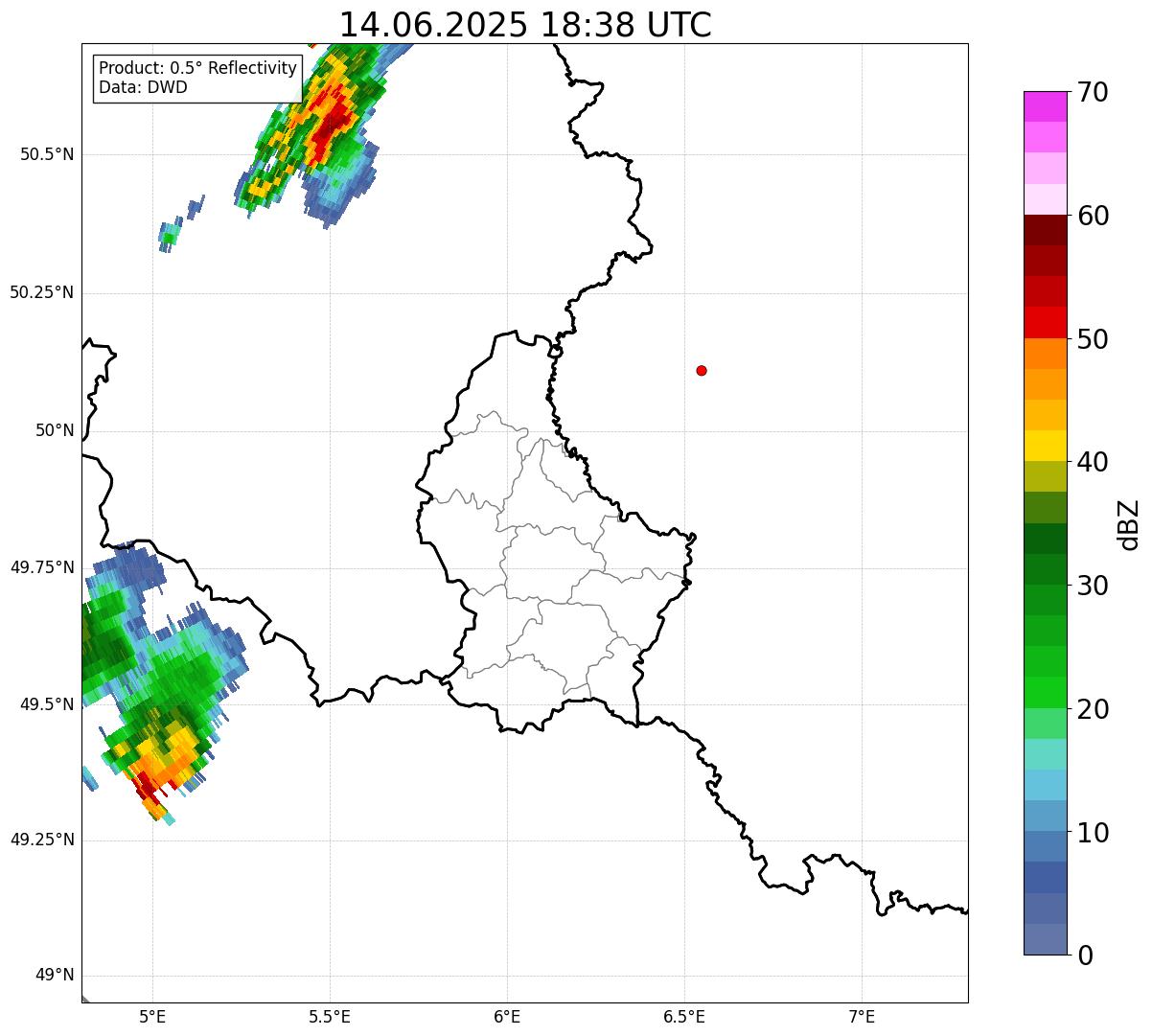1152x1036 pixels.
Task: Click the colorbar tick label 0
Action: [x=1085, y=955]
